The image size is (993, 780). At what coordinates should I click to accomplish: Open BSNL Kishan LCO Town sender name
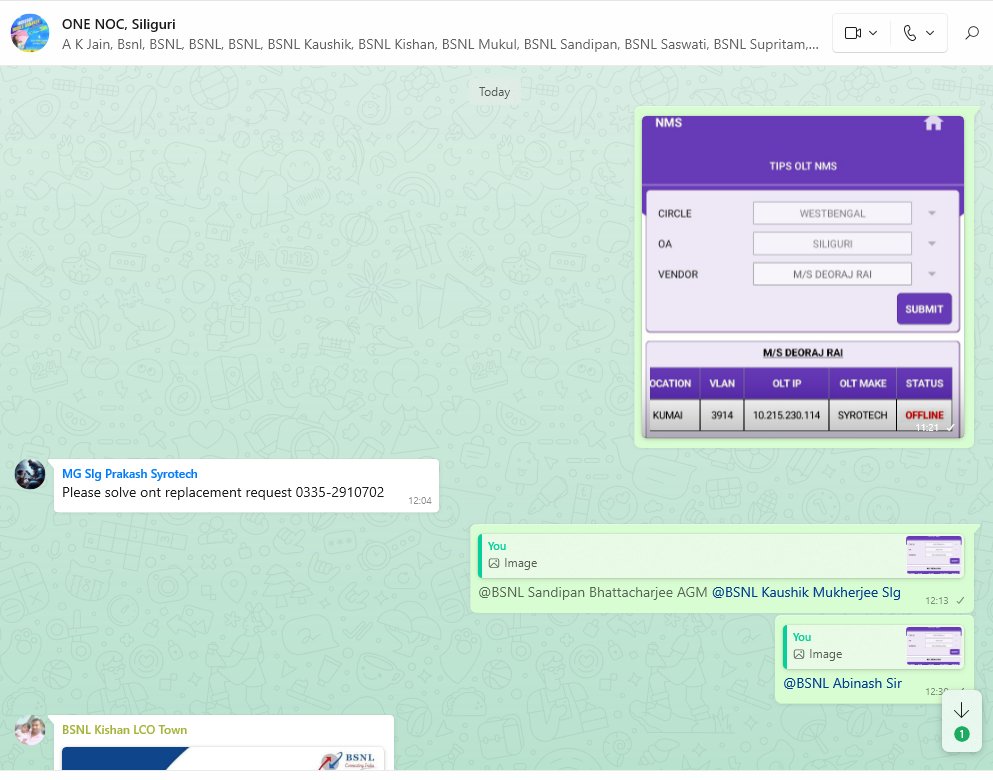coord(124,730)
